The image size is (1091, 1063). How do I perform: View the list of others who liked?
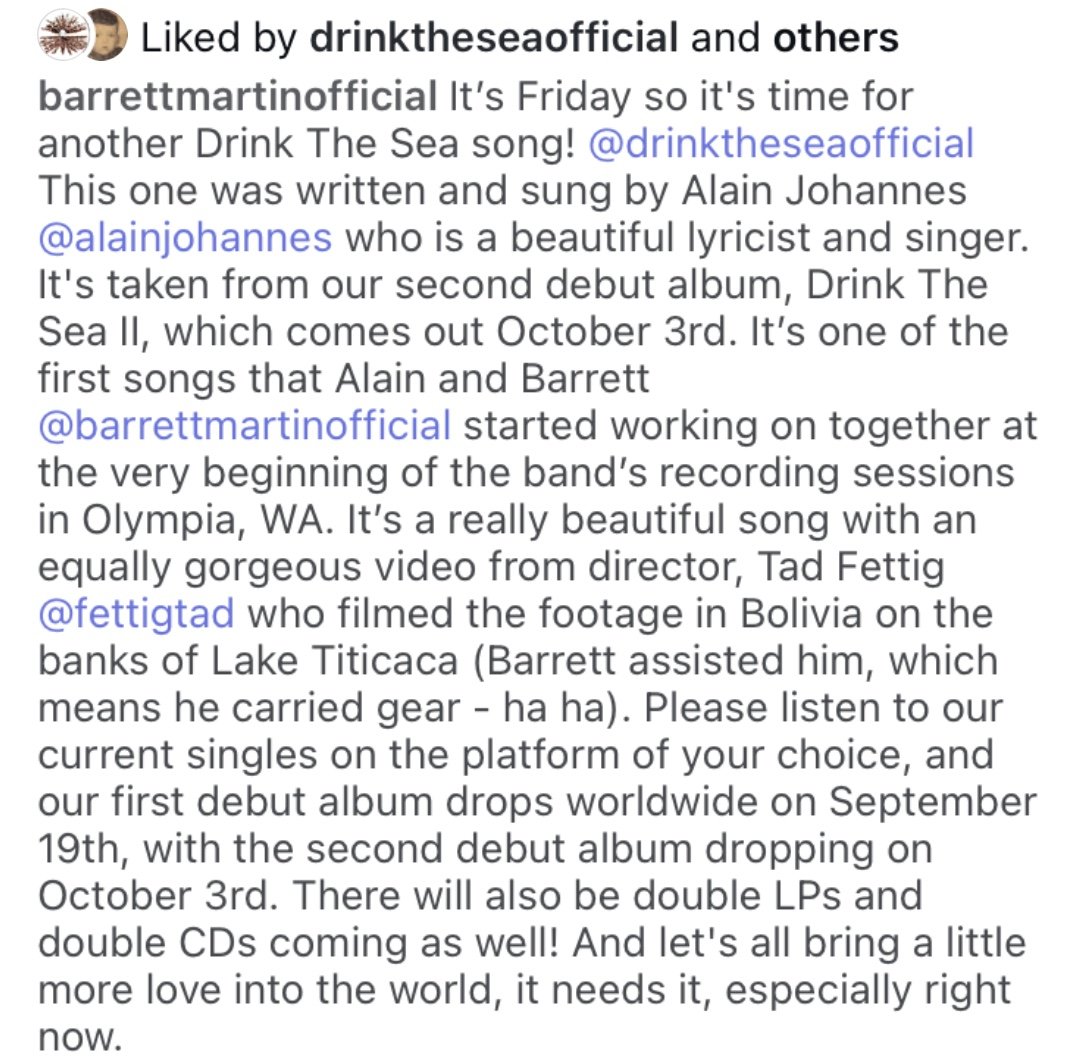coord(836,37)
